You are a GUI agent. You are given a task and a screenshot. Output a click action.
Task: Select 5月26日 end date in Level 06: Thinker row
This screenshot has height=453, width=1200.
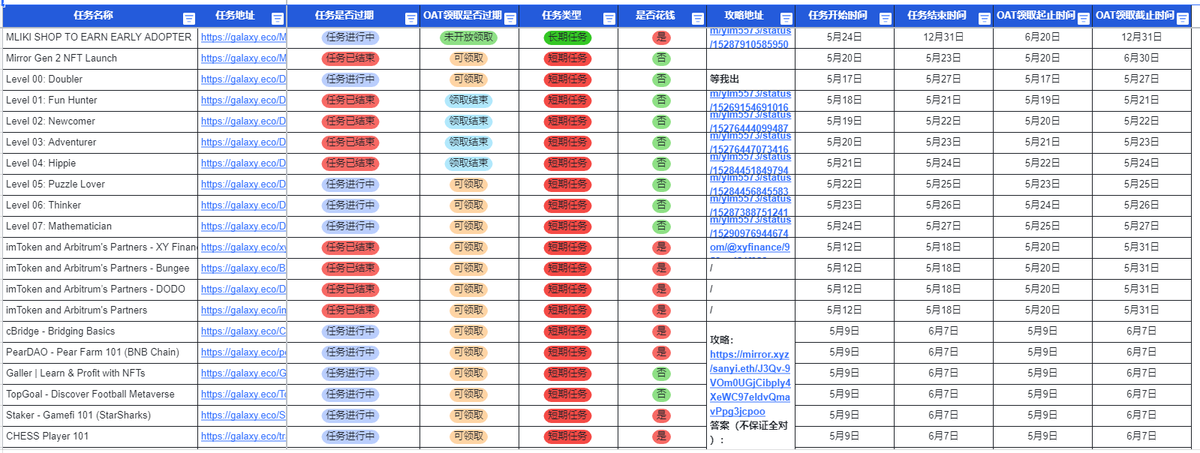944,205
